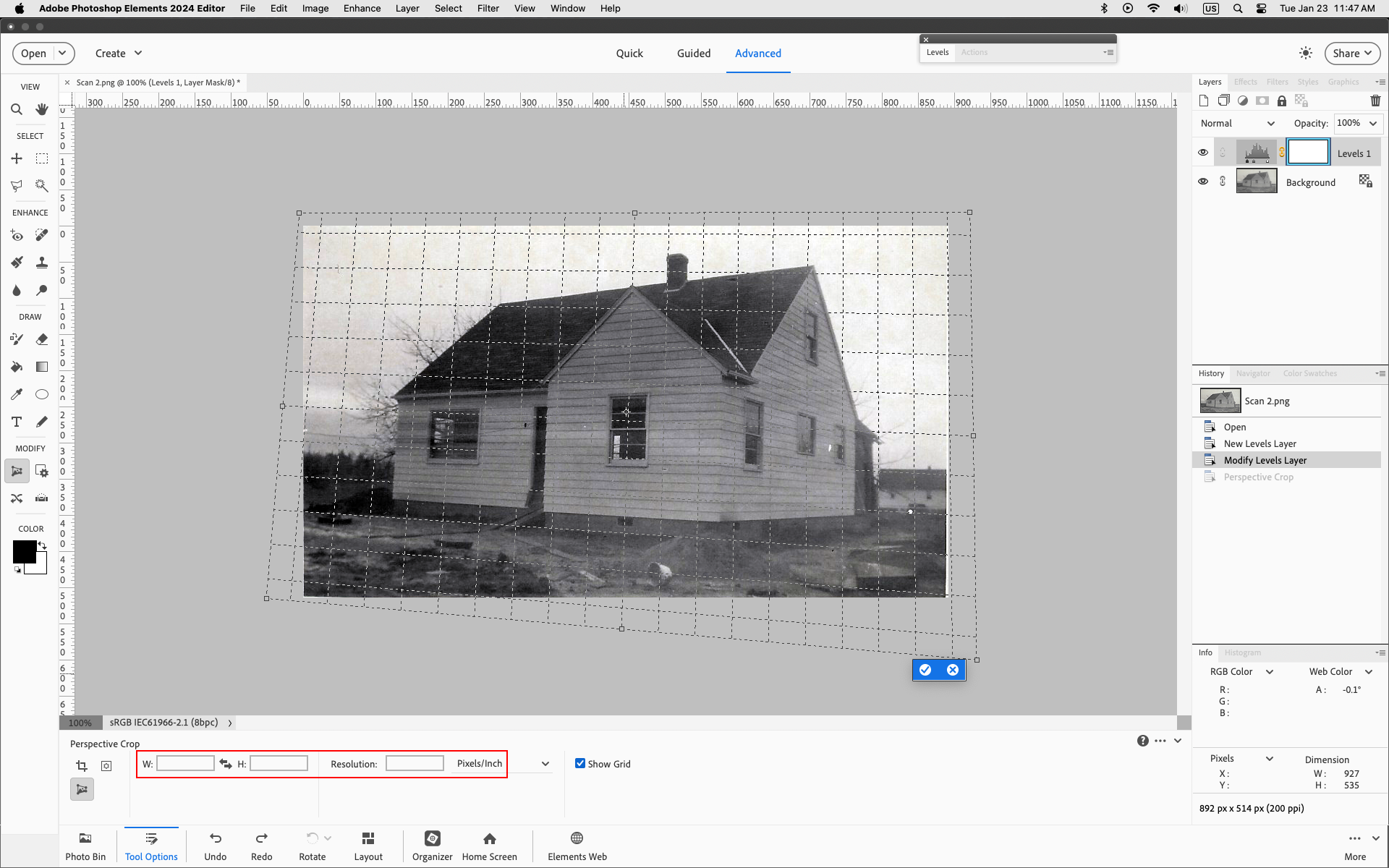
Task: Click the Share button
Action: (x=1351, y=53)
